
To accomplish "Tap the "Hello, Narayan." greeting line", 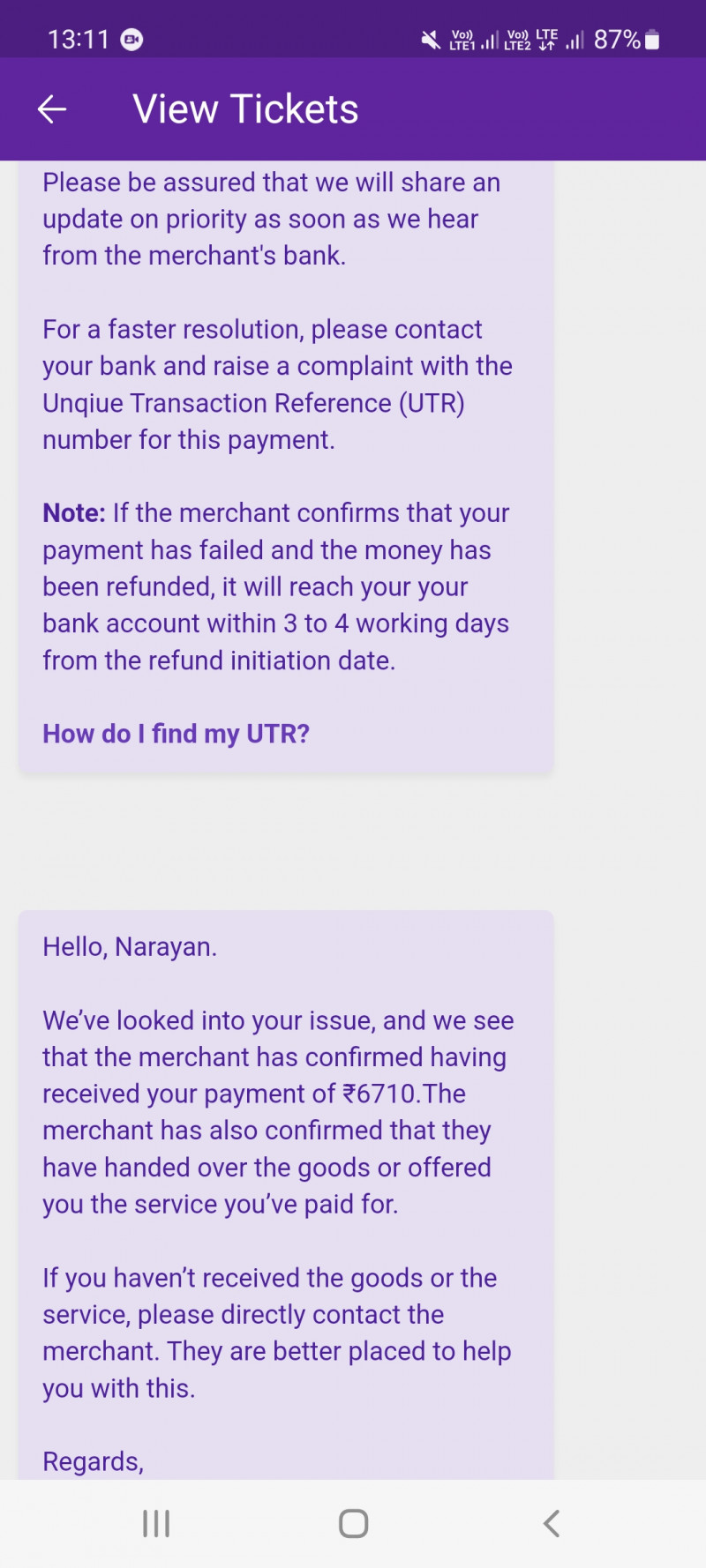I will [130, 946].
